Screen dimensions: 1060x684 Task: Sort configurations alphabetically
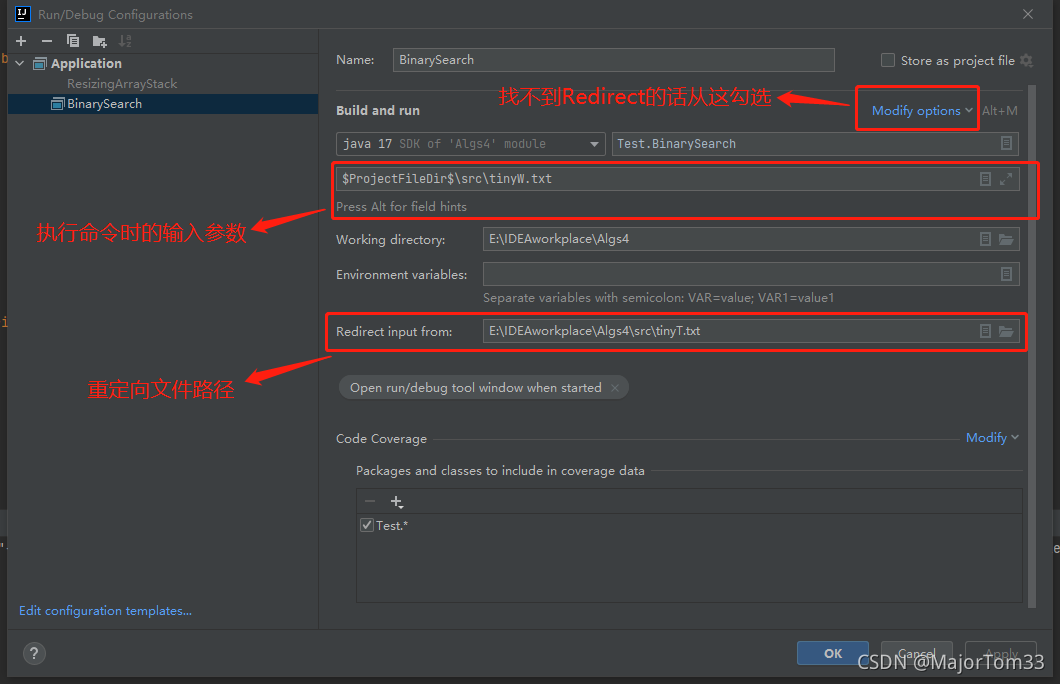(x=125, y=41)
